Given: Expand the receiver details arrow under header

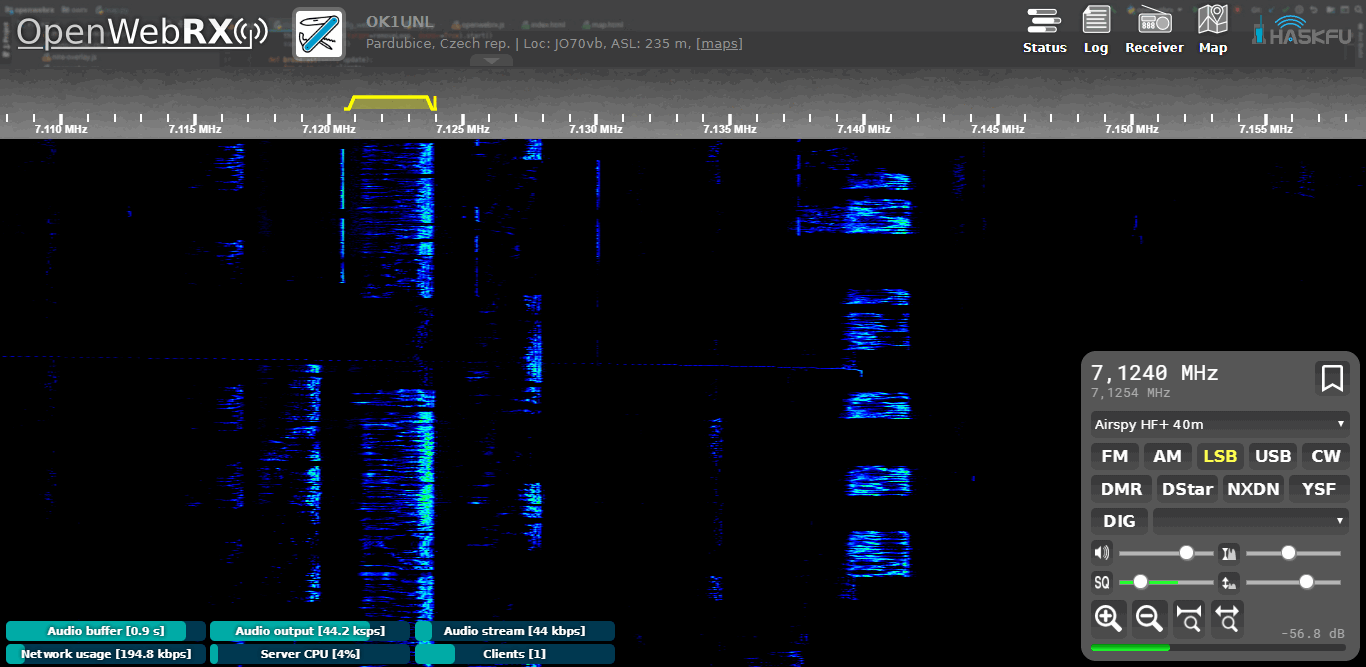Looking at the screenshot, I should tap(491, 61).
